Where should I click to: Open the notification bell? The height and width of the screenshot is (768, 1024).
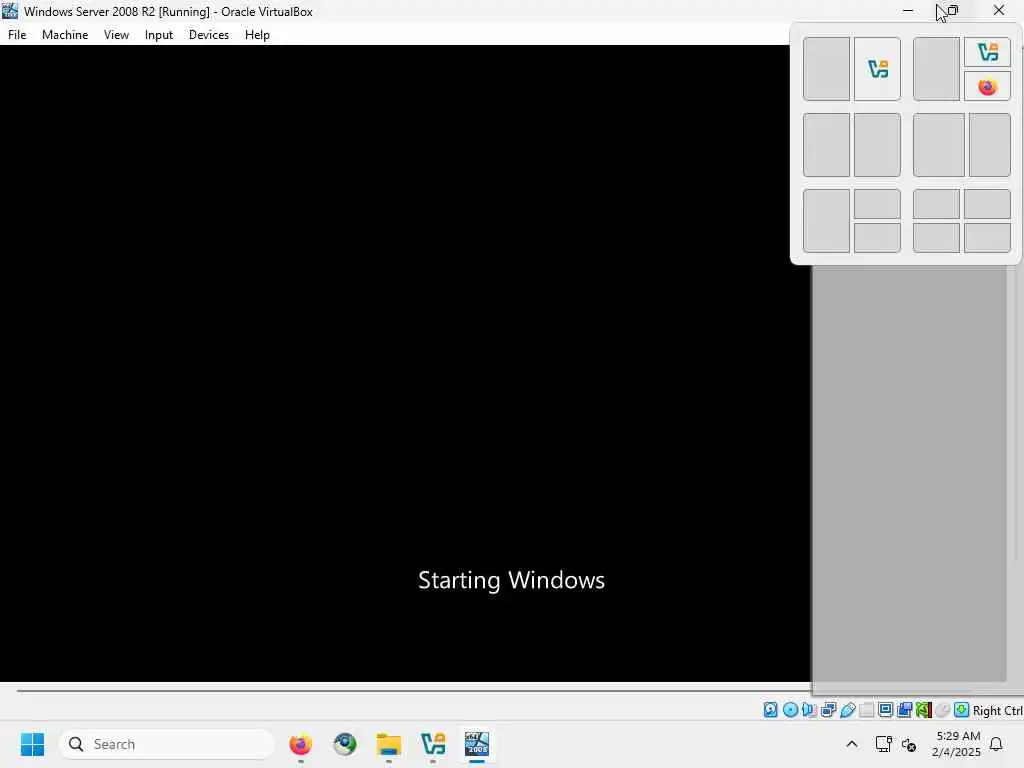click(997, 744)
